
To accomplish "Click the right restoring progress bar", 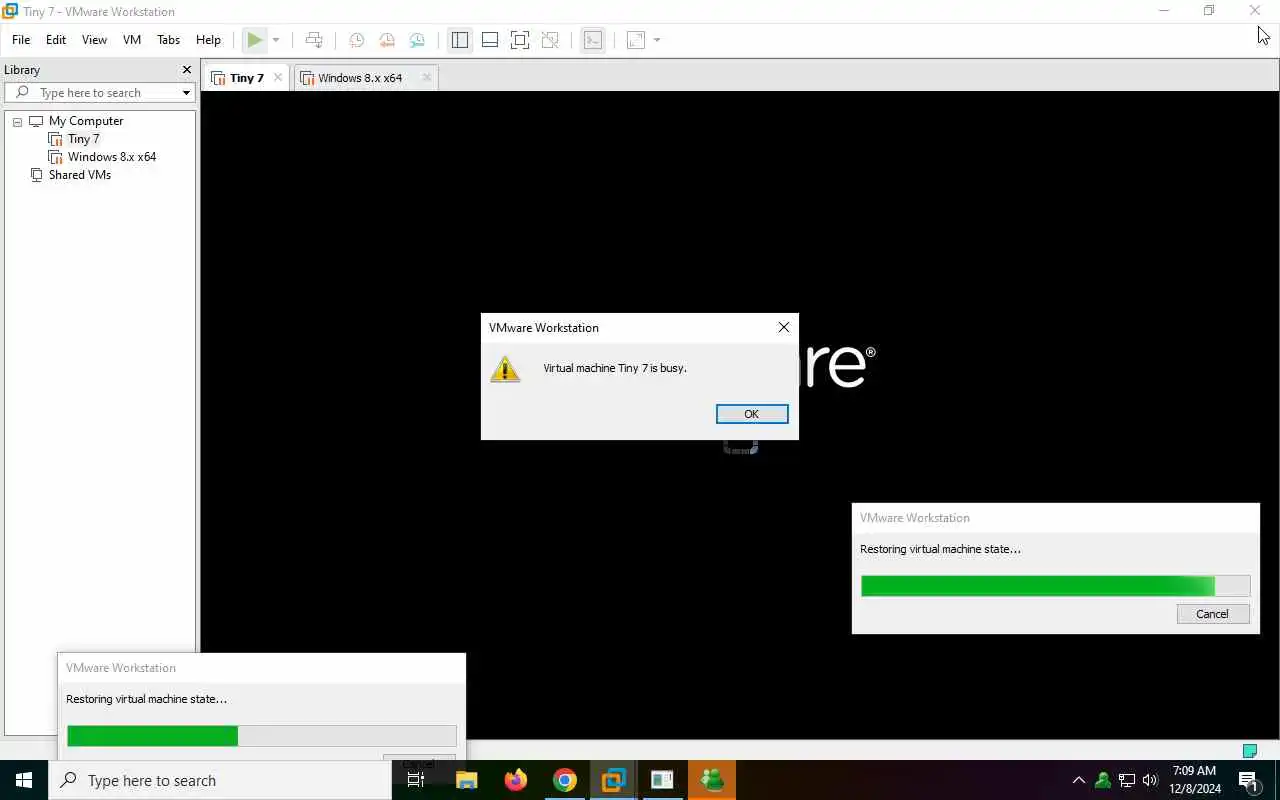I will (1055, 586).
